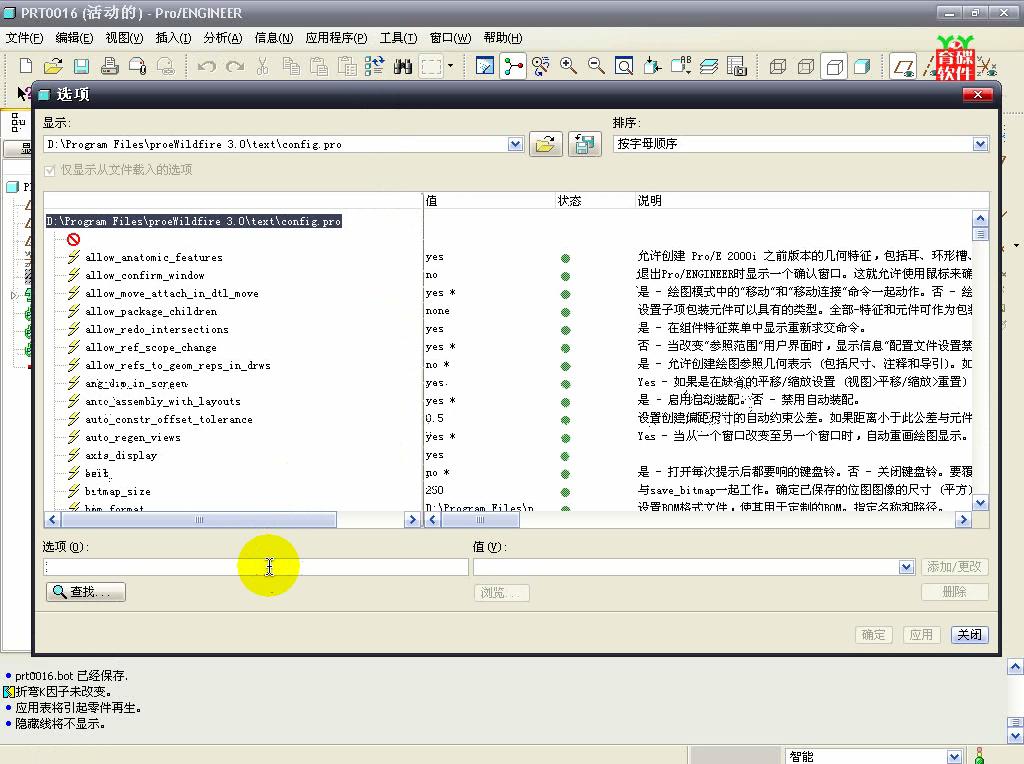This screenshot has width=1024, height=764.
Task: Open the 视图 menu
Action: 124,38
